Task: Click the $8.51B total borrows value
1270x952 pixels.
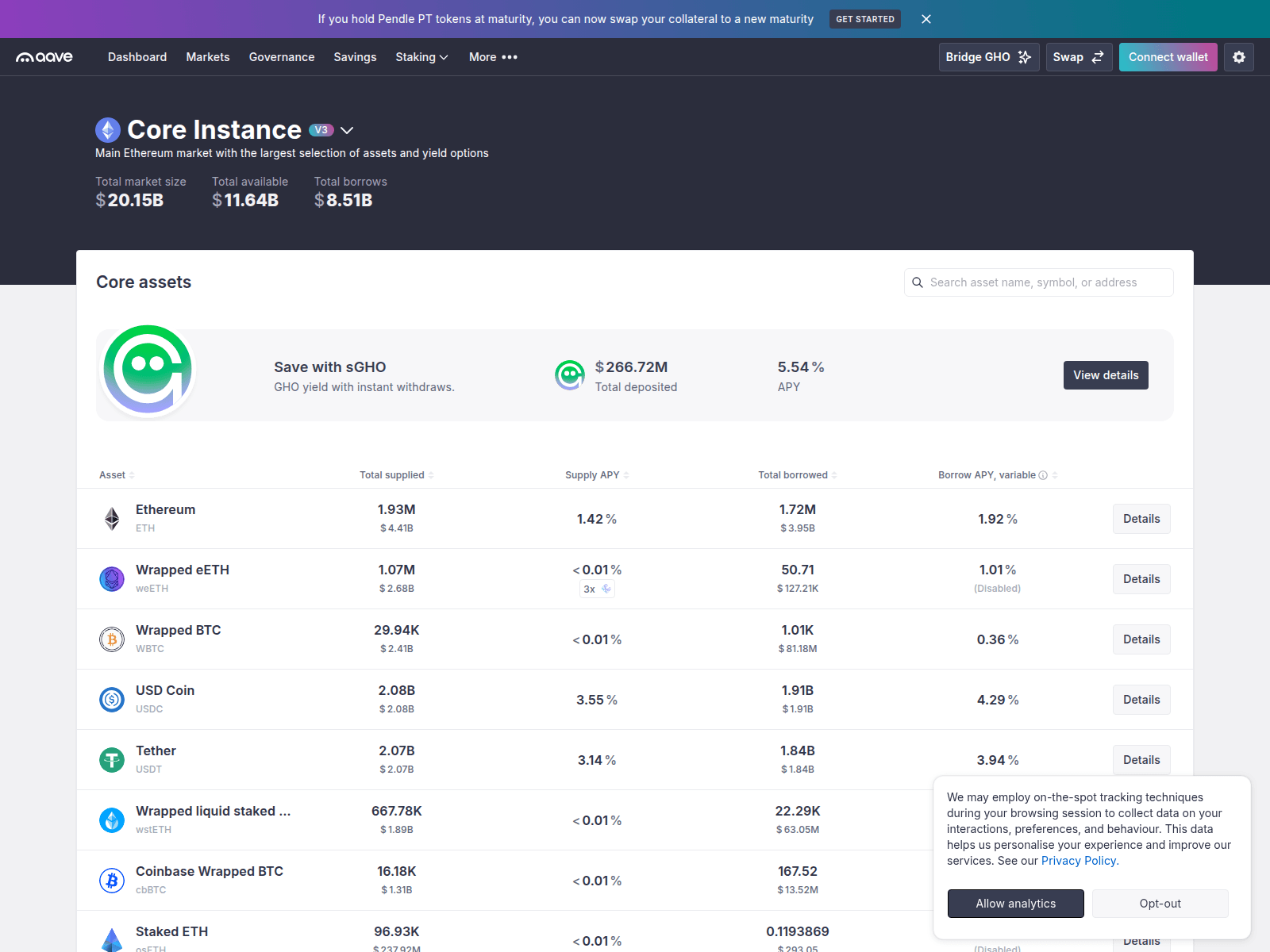Action: (x=343, y=200)
